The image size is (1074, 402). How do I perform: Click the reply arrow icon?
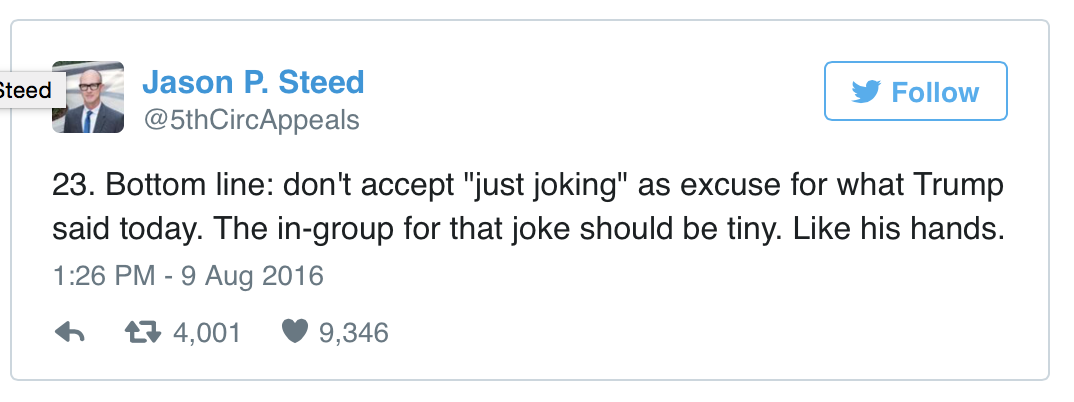69,332
